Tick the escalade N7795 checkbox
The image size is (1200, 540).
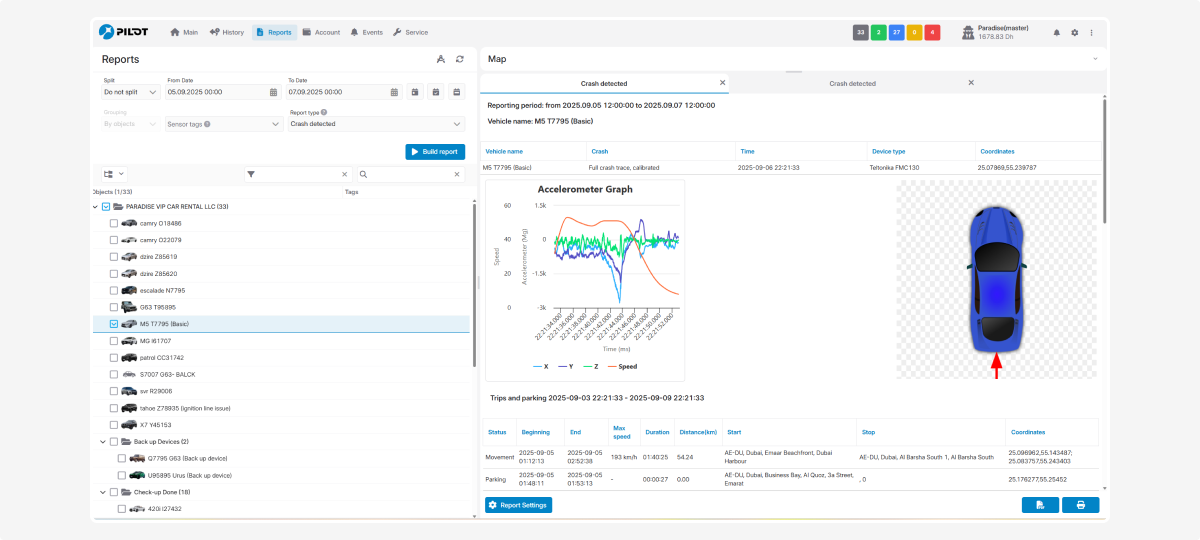(114, 290)
